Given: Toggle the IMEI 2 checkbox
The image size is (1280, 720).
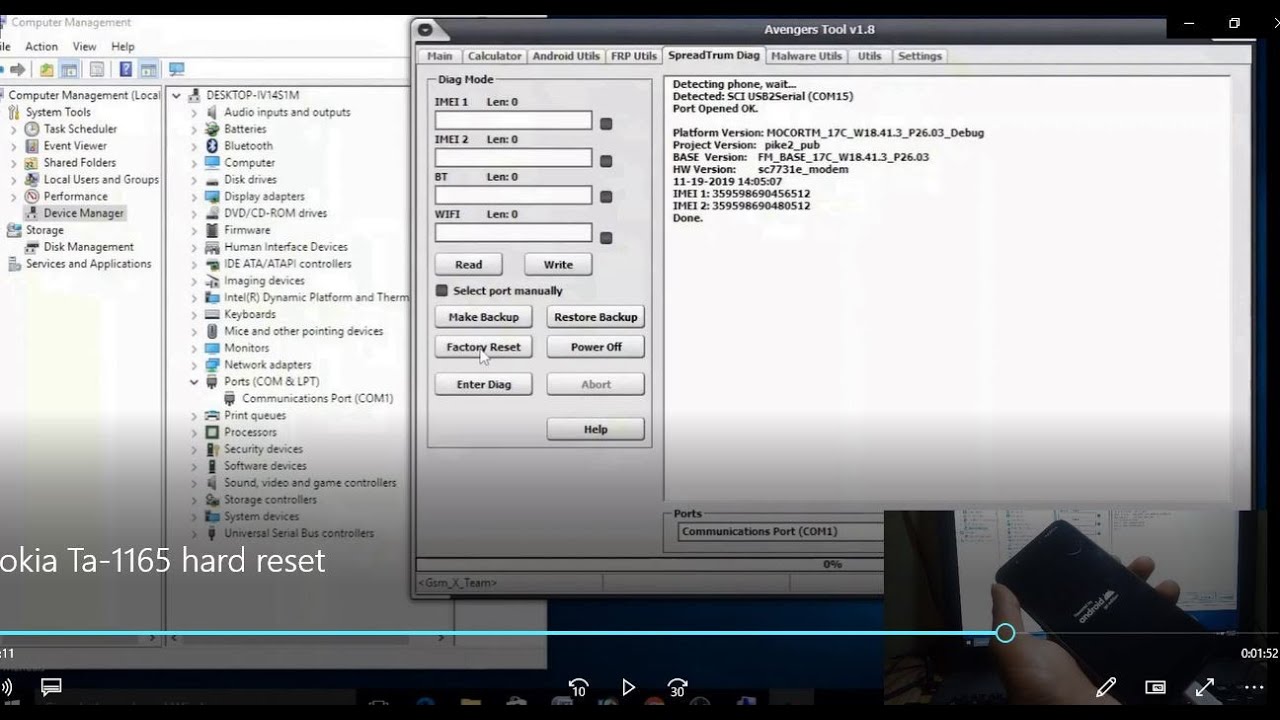Looking at the screenshot, I should click(x=606, y=161).
